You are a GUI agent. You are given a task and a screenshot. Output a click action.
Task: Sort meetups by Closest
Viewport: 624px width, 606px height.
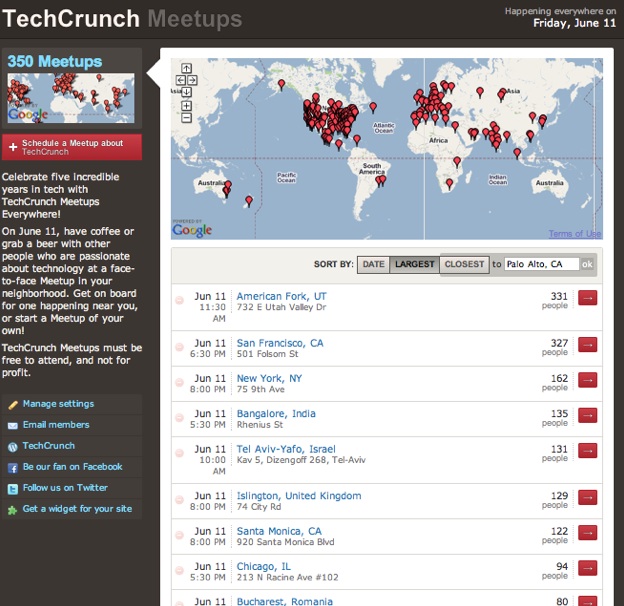coord(464,265)
